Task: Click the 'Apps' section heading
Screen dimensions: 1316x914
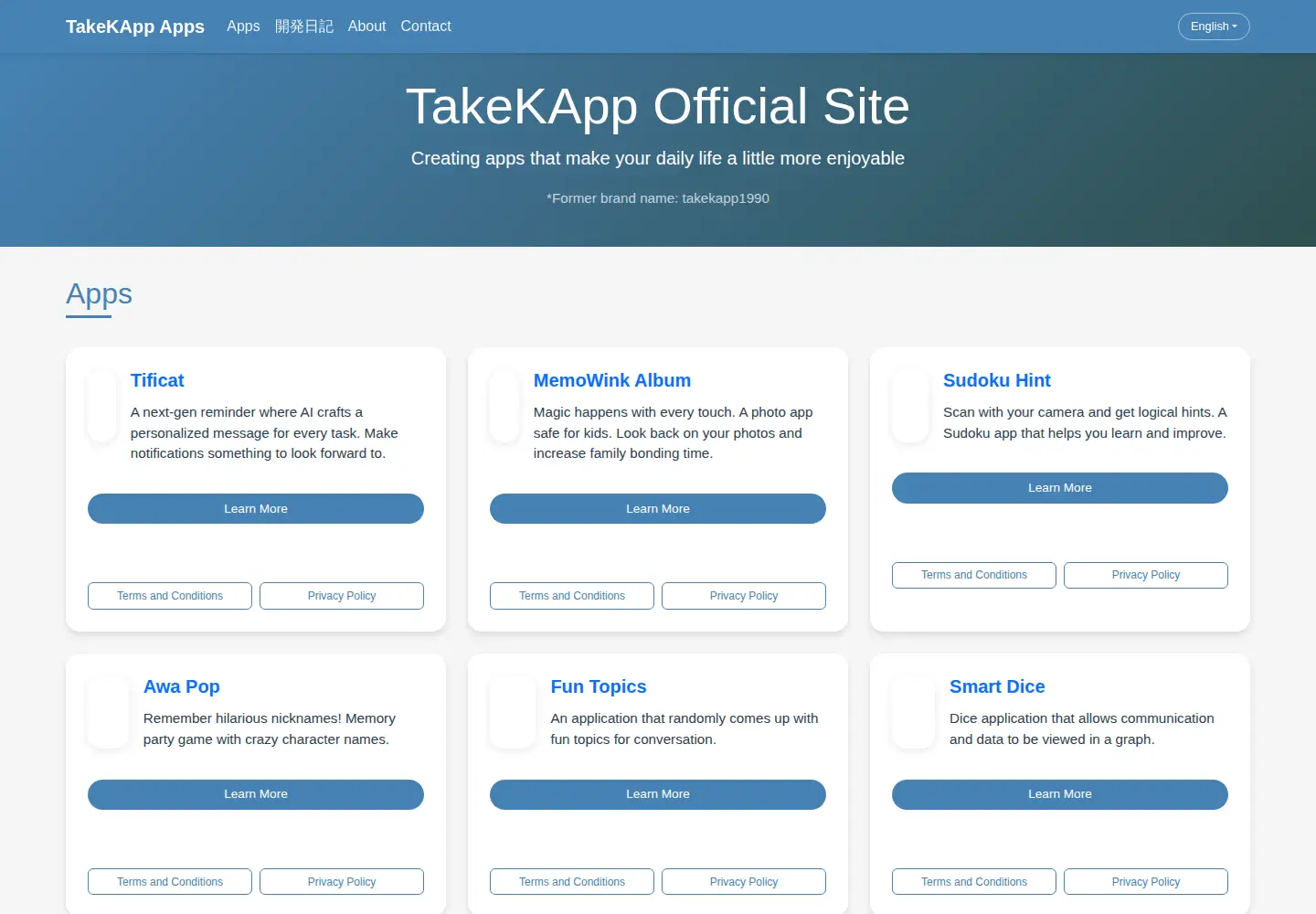Action: (99, 294)
